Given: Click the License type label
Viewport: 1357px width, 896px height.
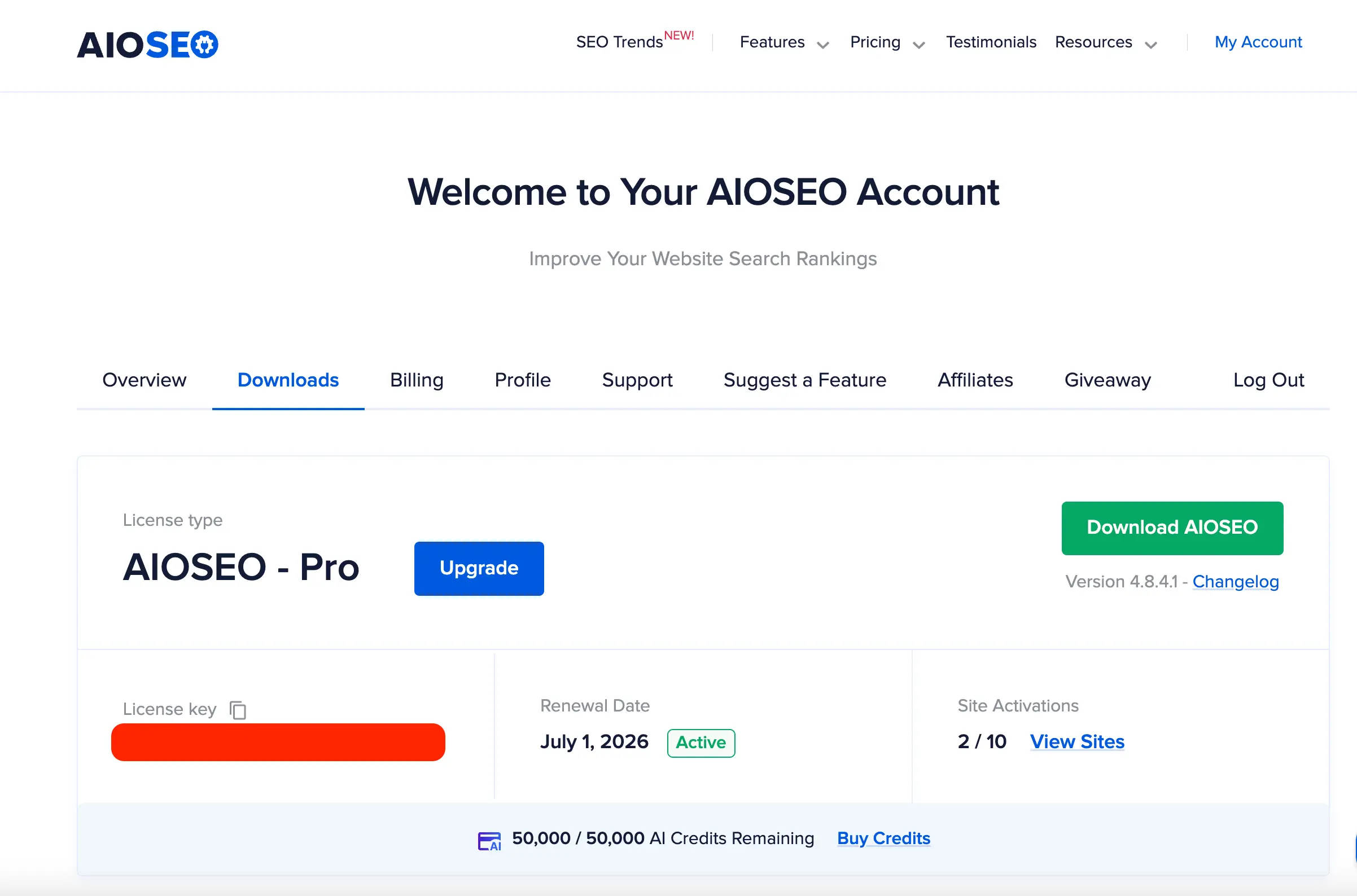Looking at the screenshot, I should point(173,521).
